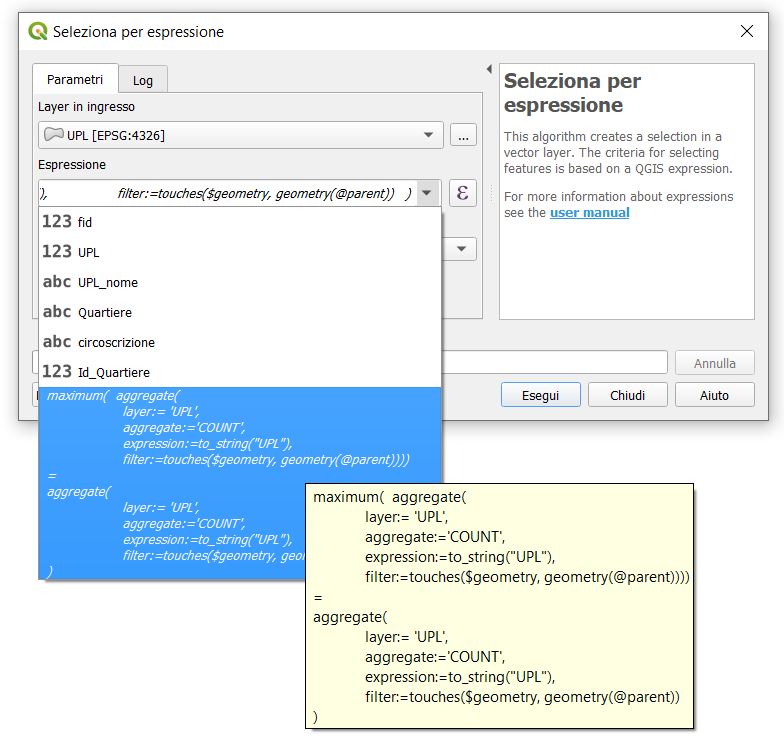Click the QGIS logo in title bar
The height and width of the screenshot is (742, 784).
[38, 32]
